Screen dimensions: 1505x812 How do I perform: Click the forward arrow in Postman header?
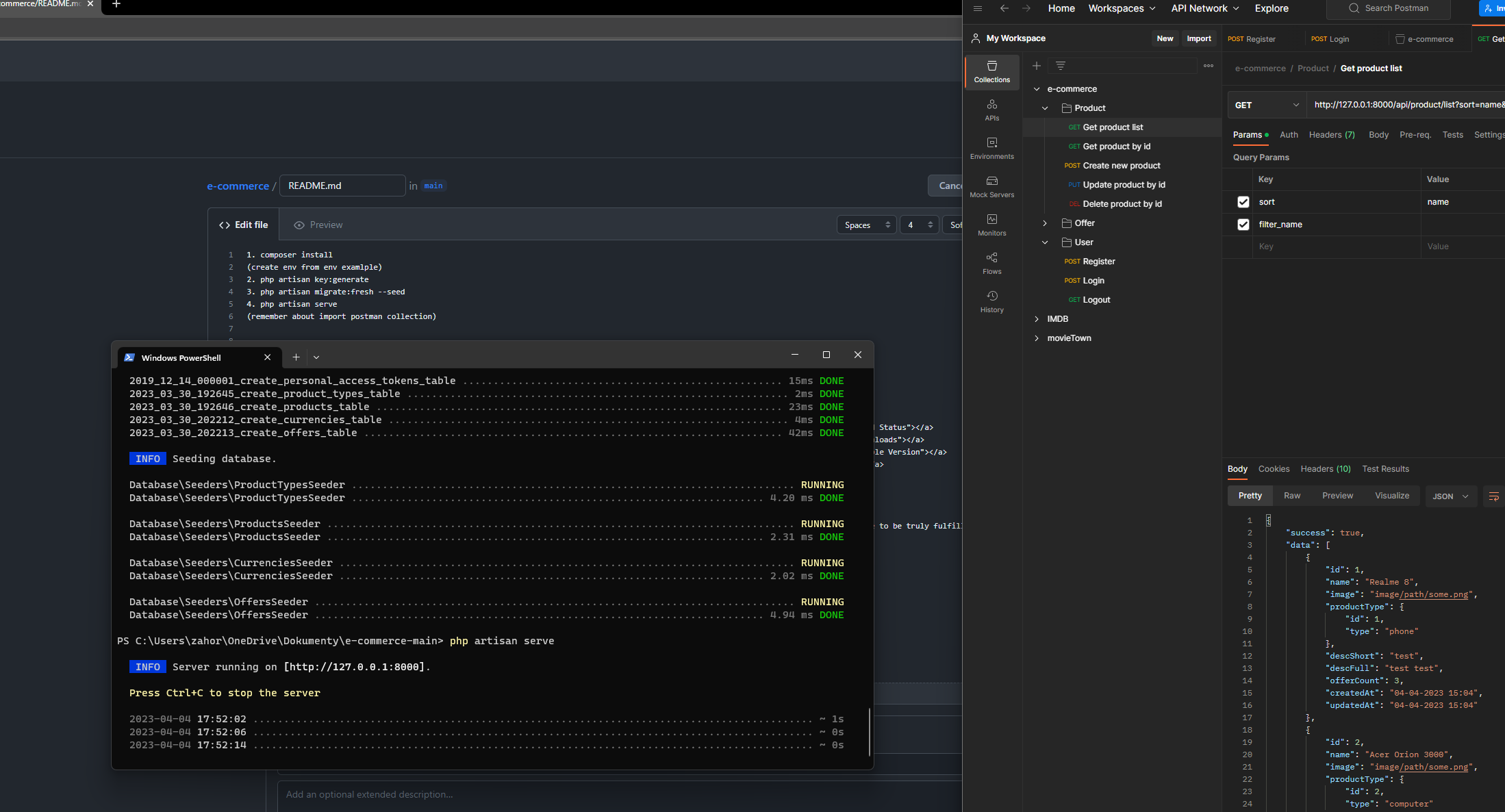(x=1026, y=8)
